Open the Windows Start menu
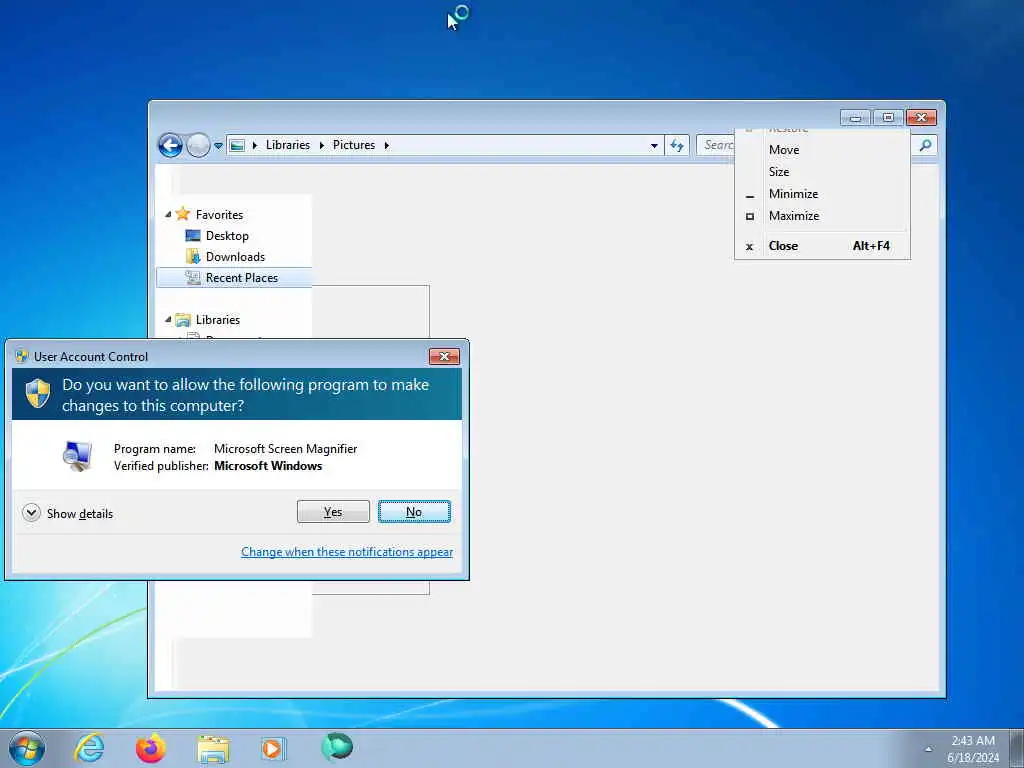 coord(27,748)
